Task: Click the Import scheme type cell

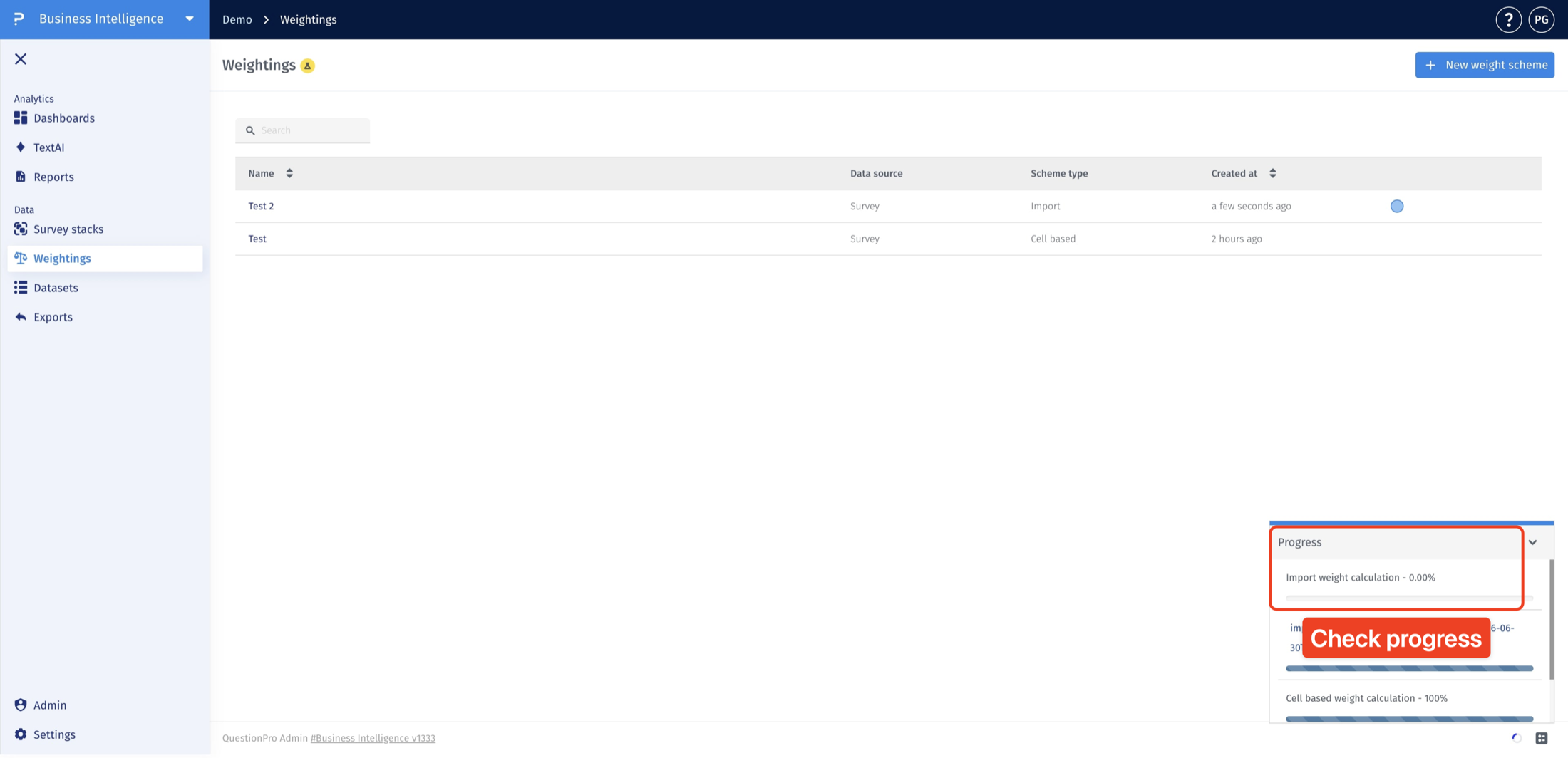Action: tap(1045, 206)
